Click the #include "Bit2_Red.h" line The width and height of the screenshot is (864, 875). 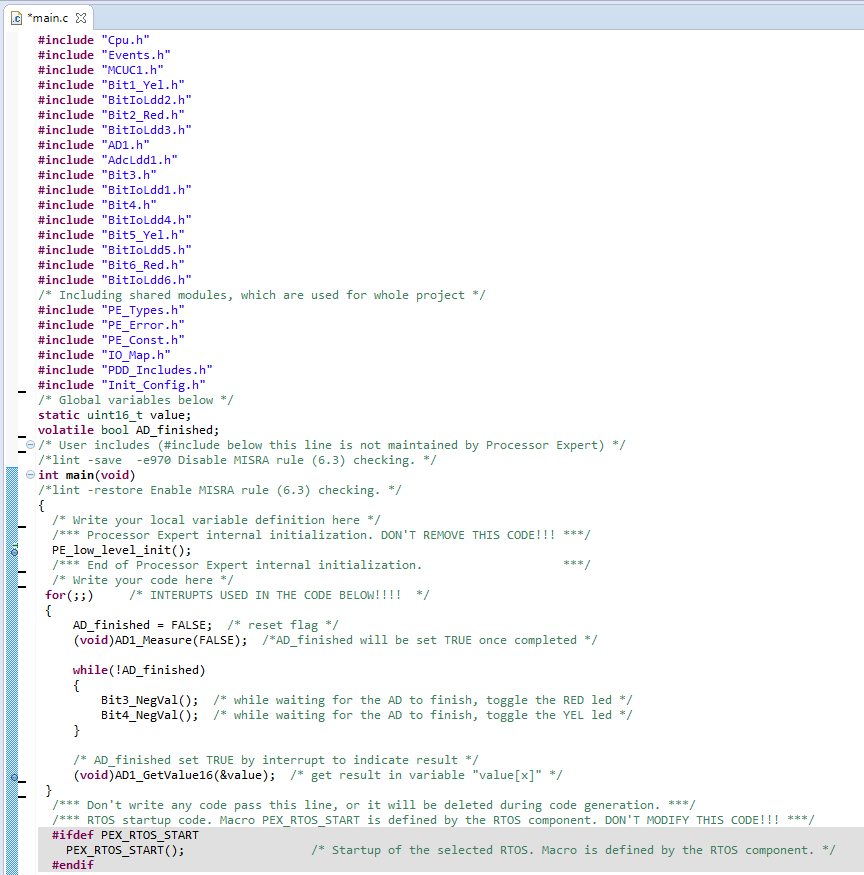click(x=111, y=116)
